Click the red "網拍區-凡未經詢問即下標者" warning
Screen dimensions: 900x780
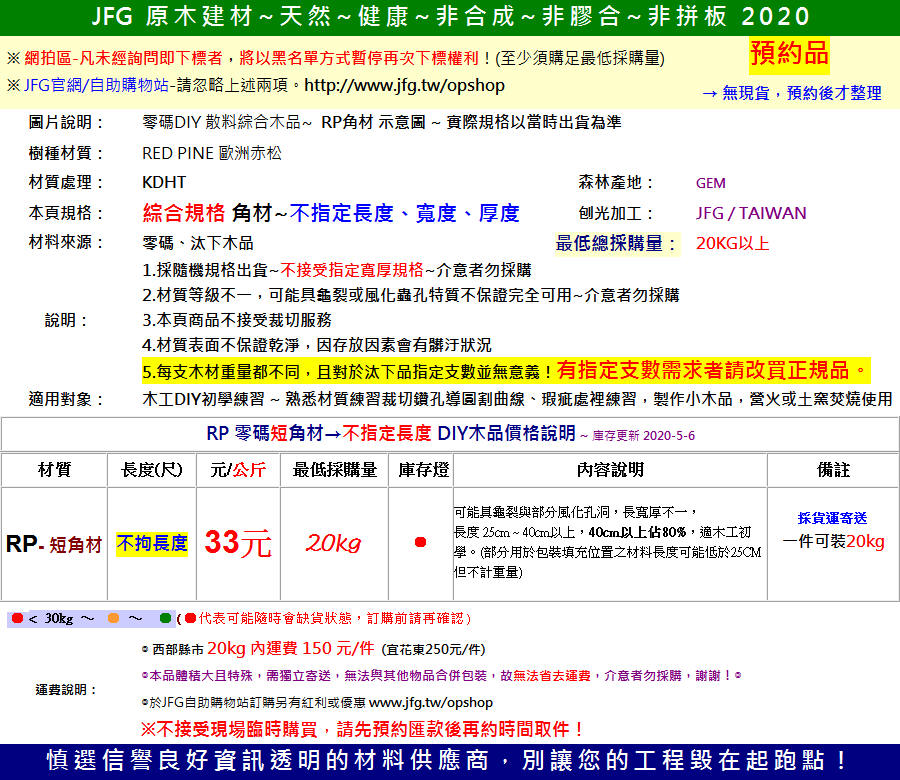[x=250, y=58]
